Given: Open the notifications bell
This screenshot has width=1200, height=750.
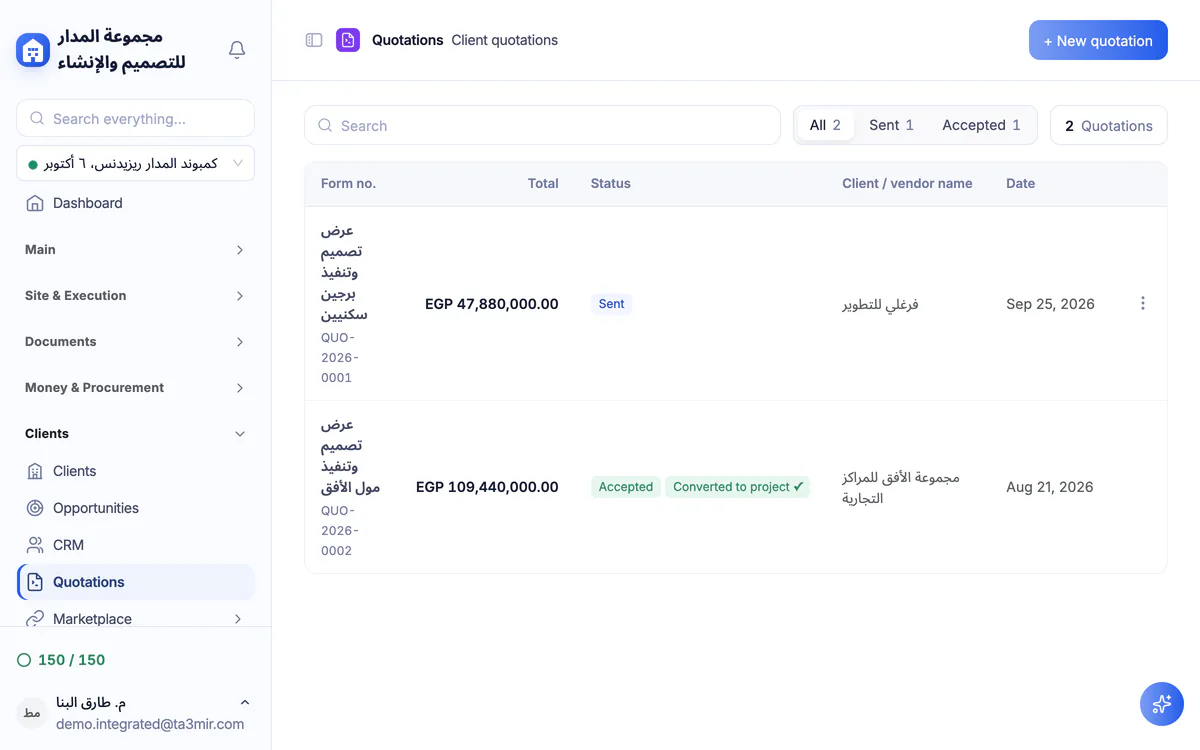Looking at the screenshot, I should pyautogui.click(x=237, y=50).
